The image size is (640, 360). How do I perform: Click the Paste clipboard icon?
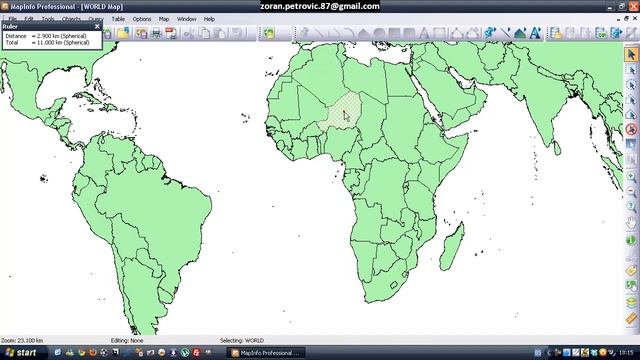[x=220, y=33]
